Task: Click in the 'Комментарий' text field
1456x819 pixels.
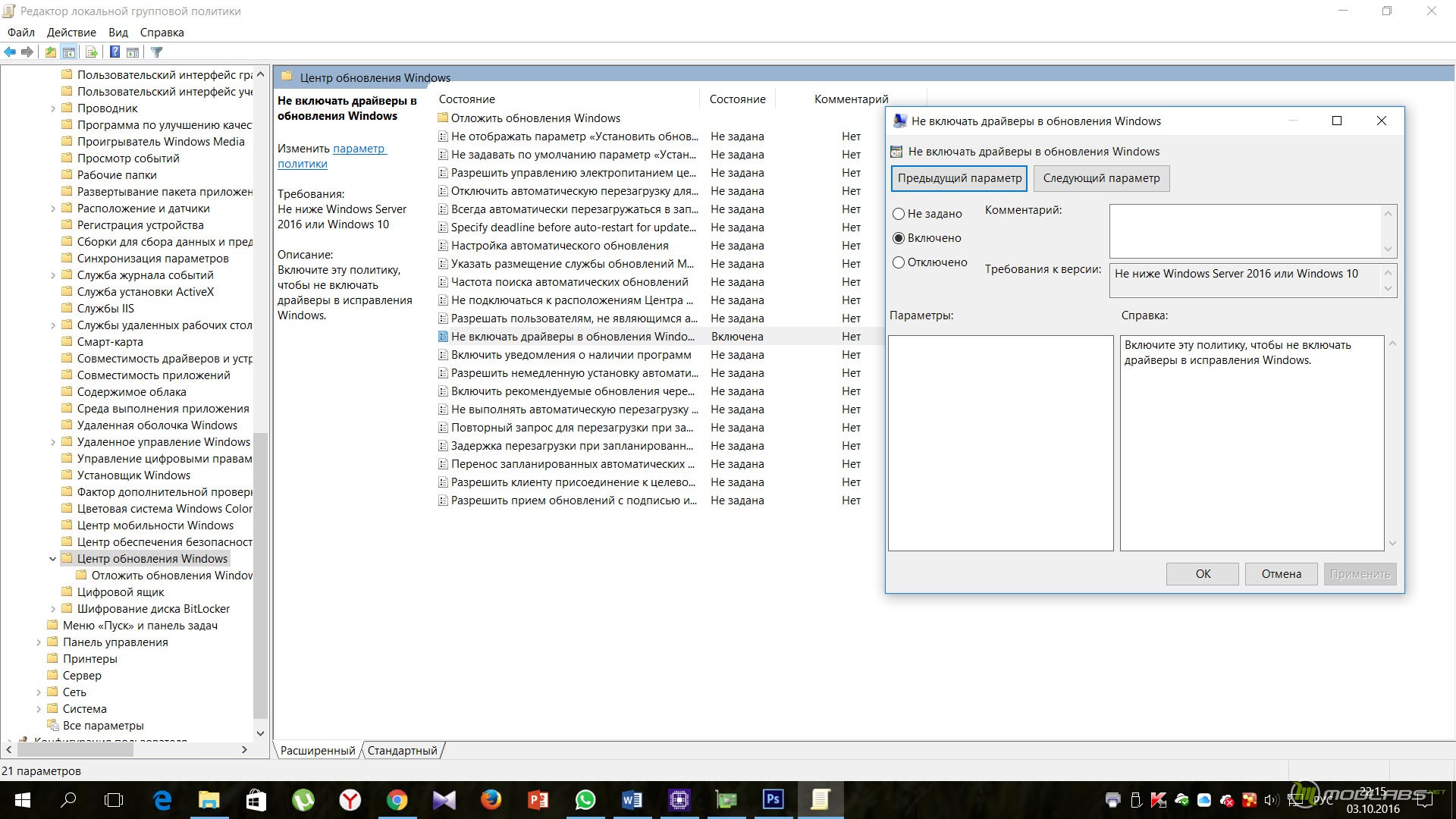Action: pyautogui.click(x=1245, y=231)
